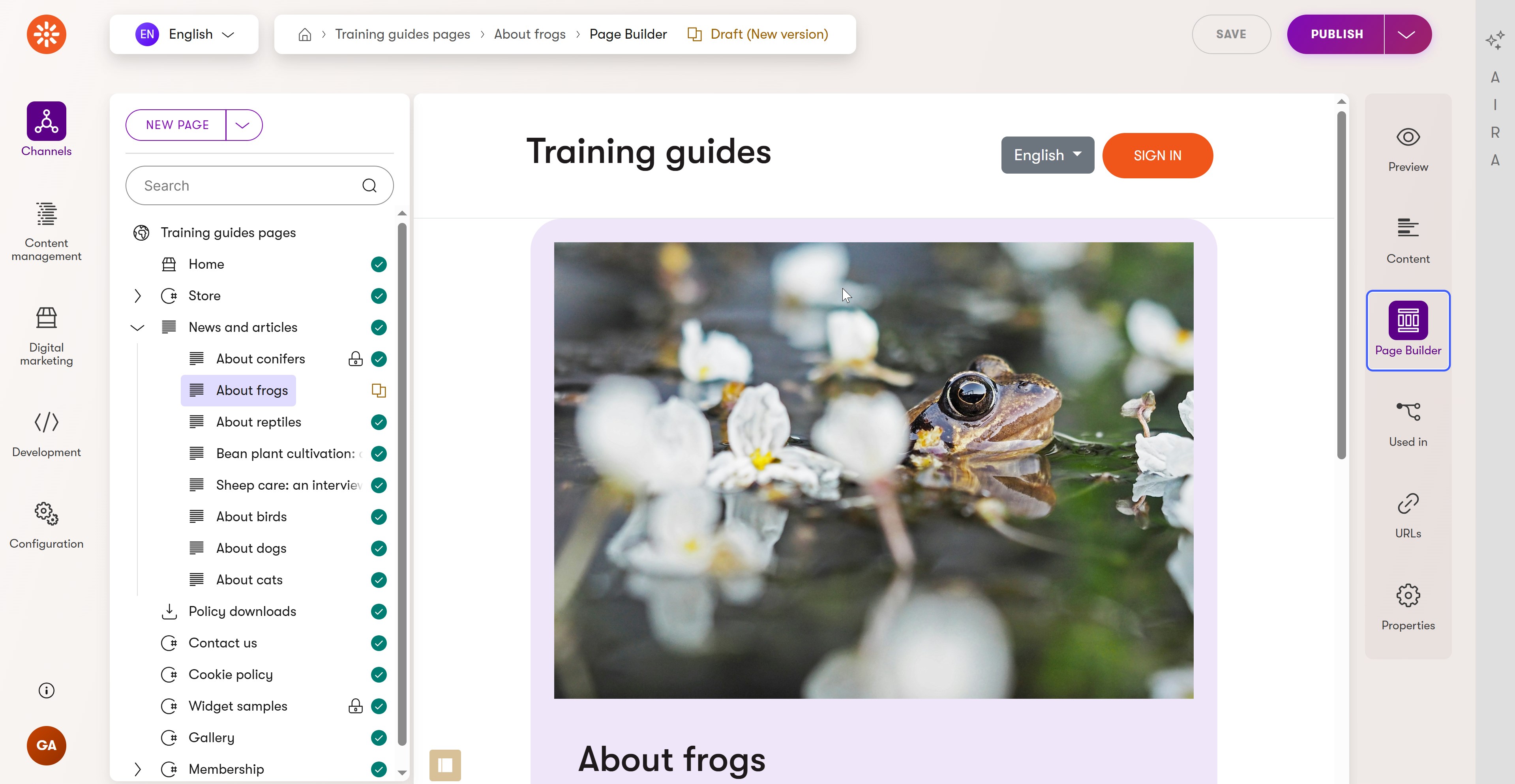The image size is (1515, 784).
Task: Open Digital marketing section
Action: [46, 336]
